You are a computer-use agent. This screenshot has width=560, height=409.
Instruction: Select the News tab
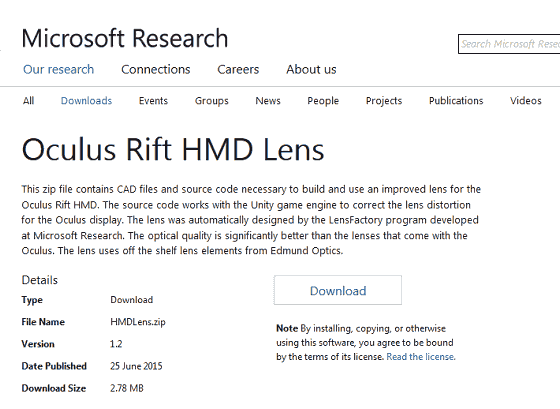(268, 101)
